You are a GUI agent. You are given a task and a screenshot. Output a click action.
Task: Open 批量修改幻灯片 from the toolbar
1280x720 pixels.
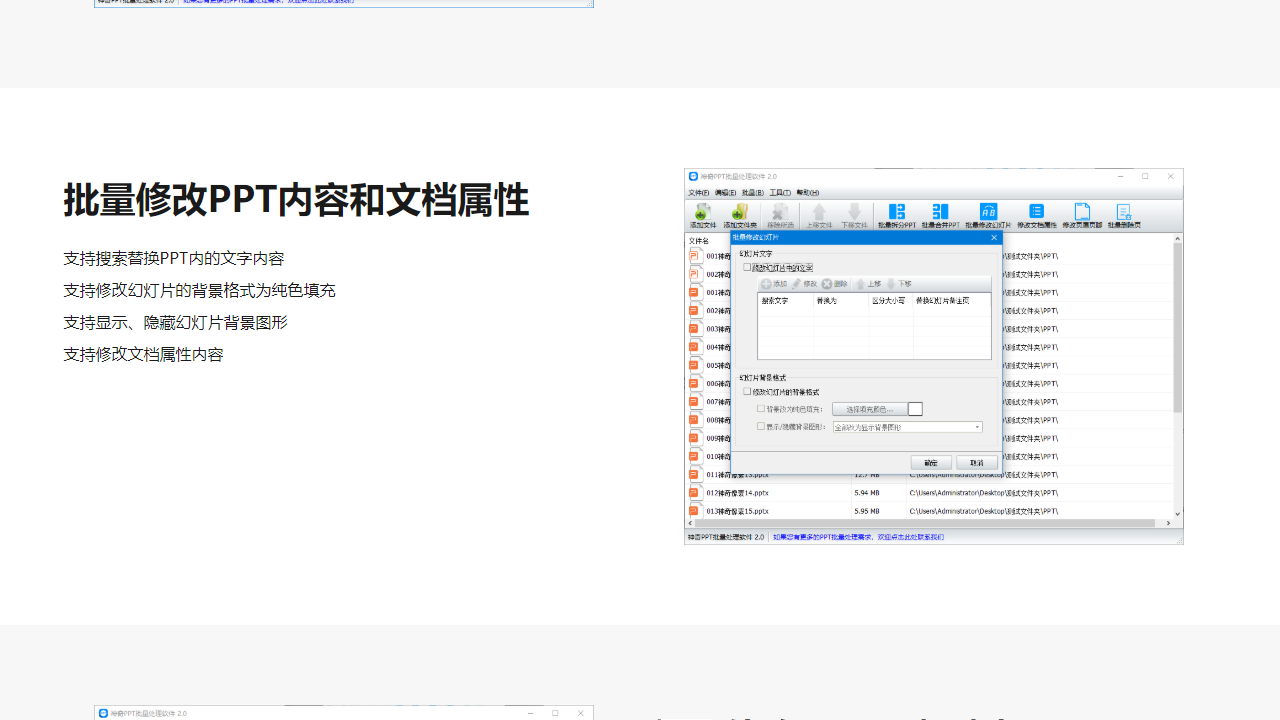tap(990, 214)
